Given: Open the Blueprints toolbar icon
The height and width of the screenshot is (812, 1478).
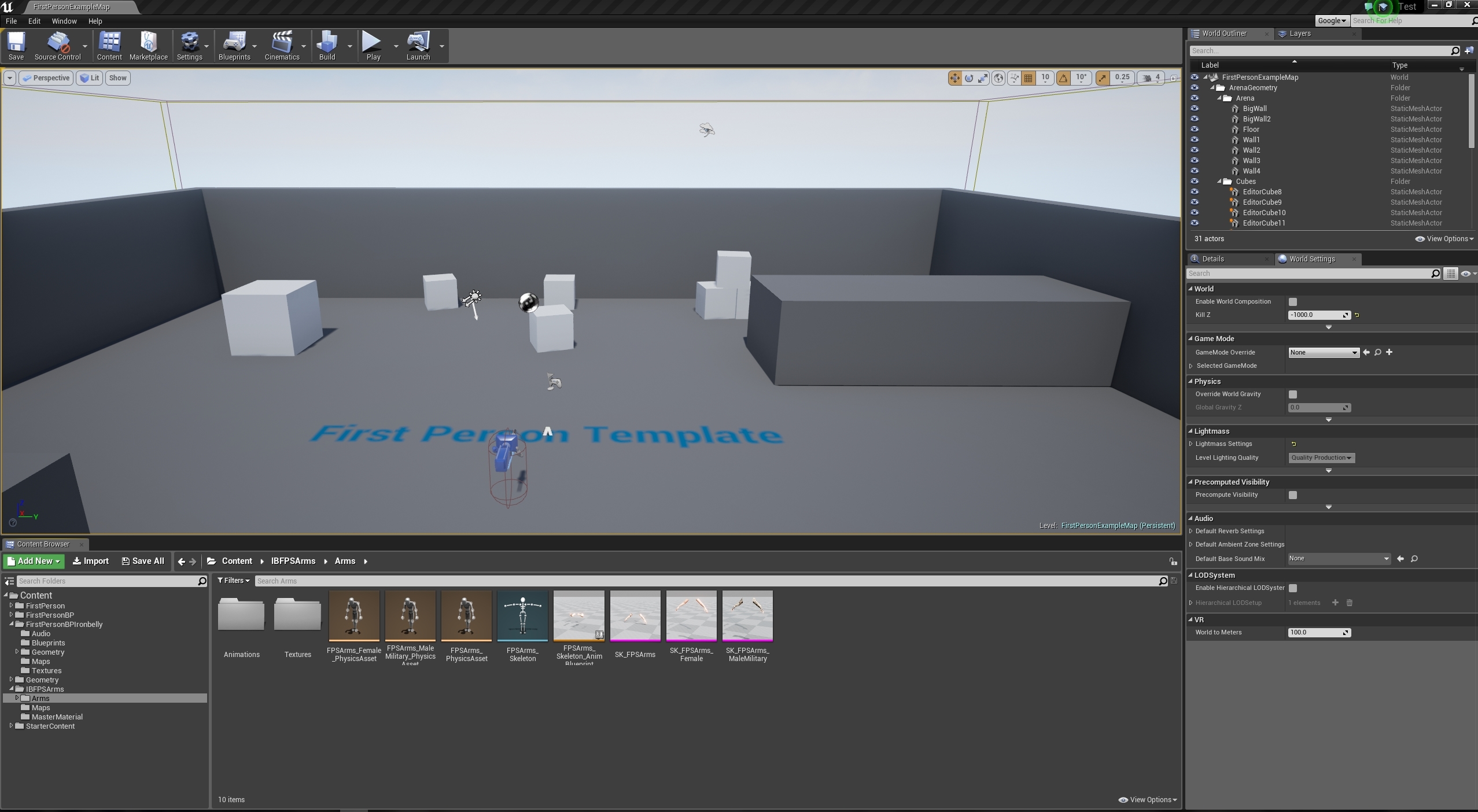Looking at the screenshot, I should click(x=234, y=46).
